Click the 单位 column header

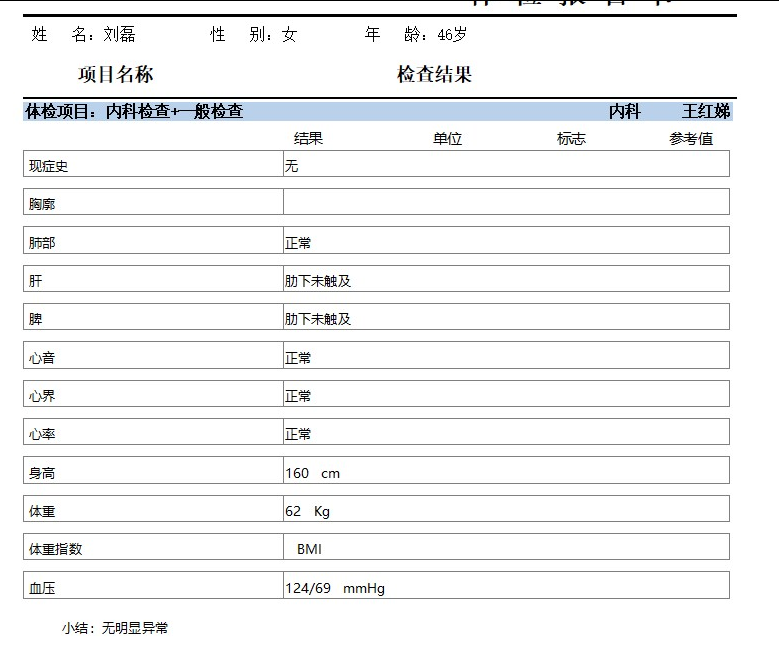point(447,139)
